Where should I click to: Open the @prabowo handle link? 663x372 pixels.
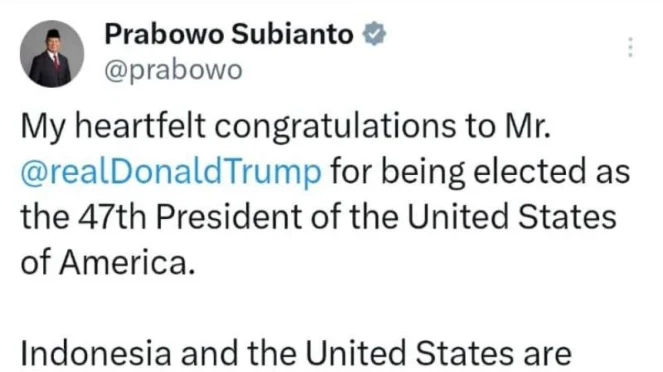[173, 70]
